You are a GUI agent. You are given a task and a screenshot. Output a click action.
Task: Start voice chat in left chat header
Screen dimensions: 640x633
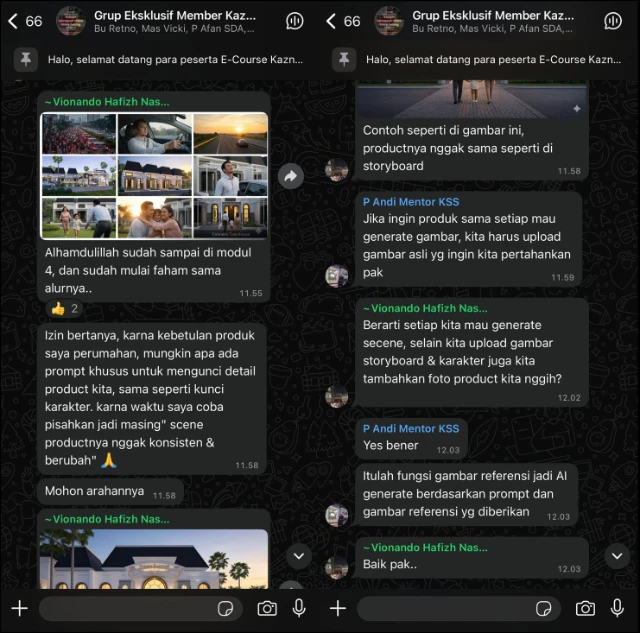point(294,21)
